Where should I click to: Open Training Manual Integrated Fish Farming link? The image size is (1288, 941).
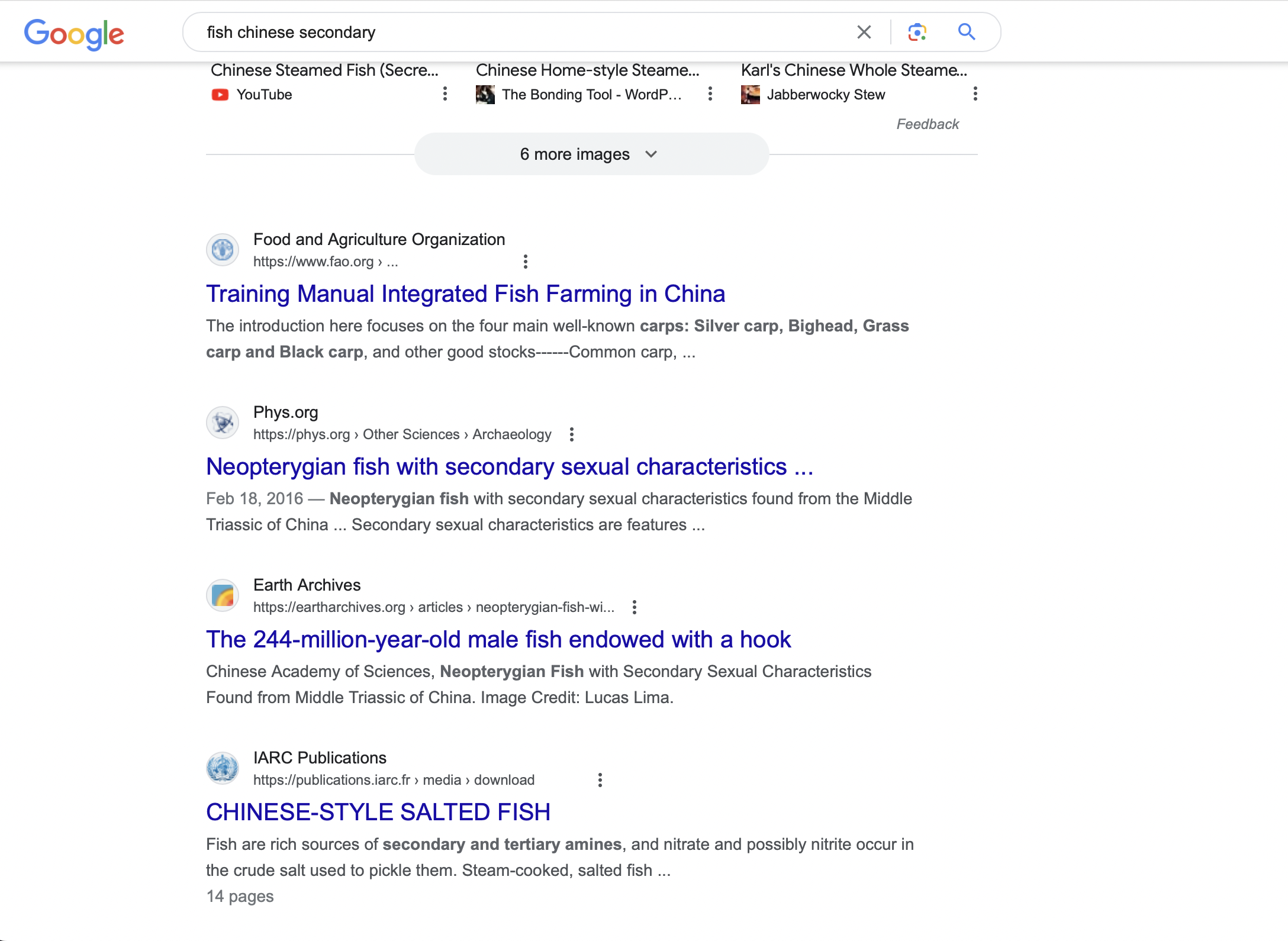point(465,294)
